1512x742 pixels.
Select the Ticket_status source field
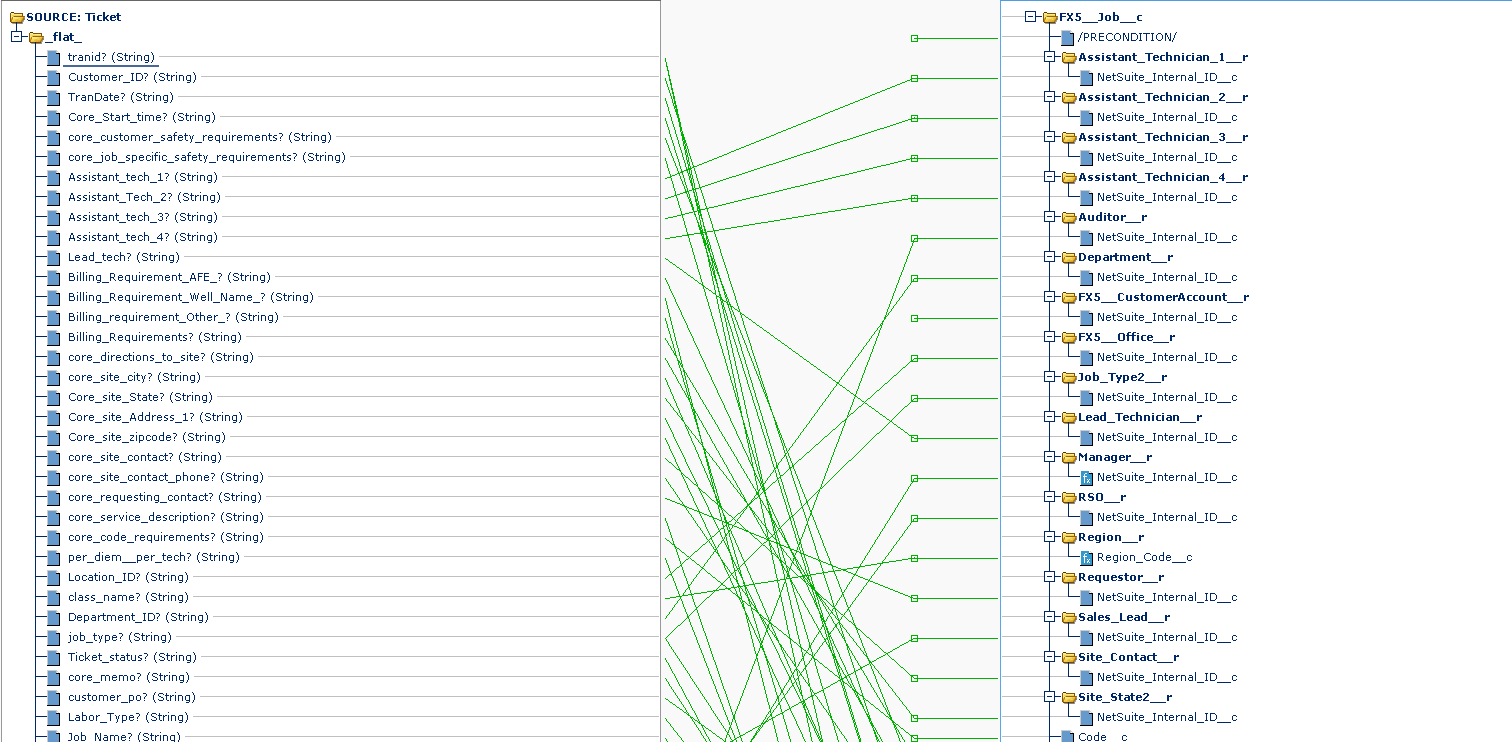point(132,657)
